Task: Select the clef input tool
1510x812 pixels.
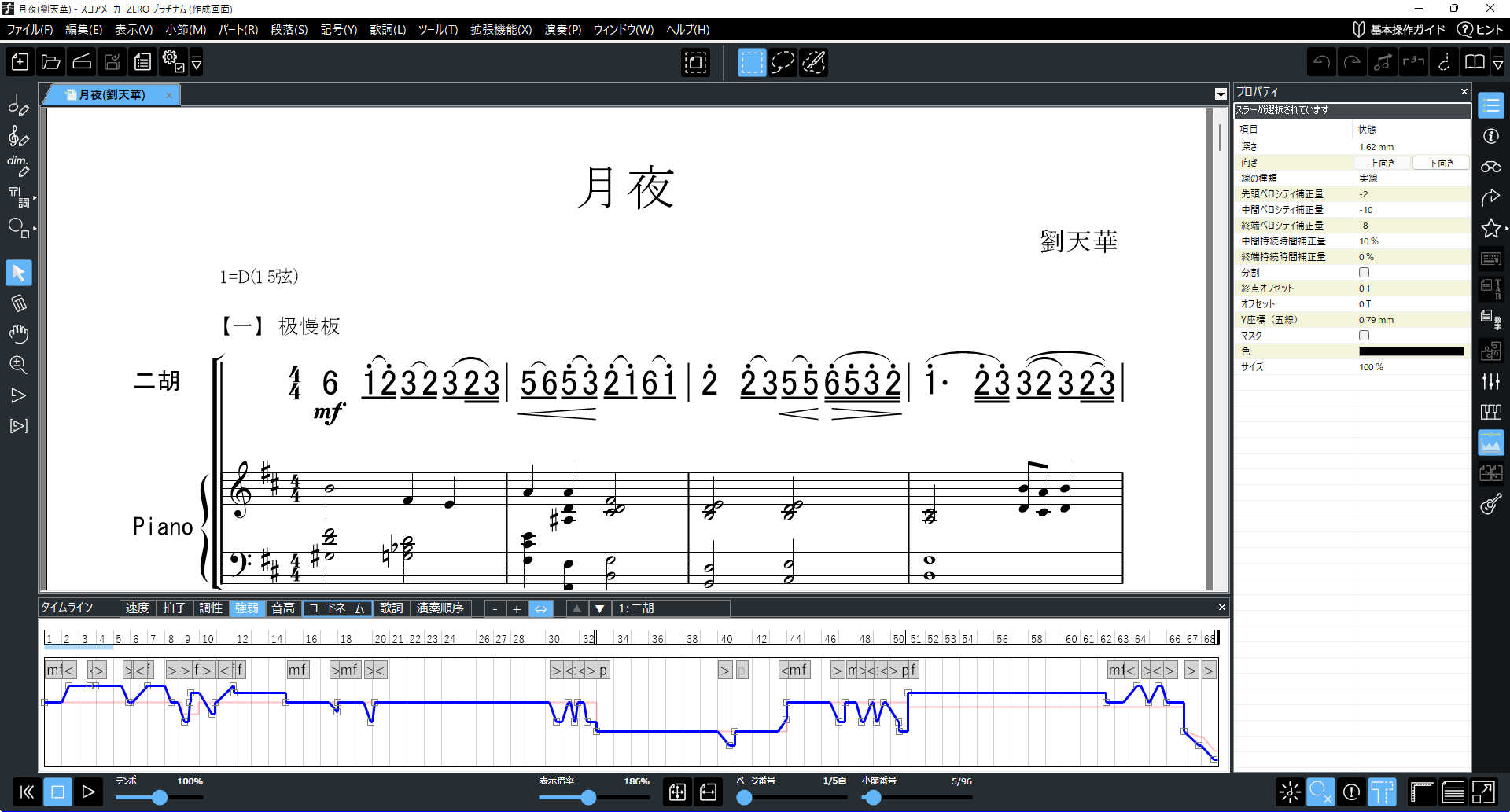Action: [x=18, y=137]
